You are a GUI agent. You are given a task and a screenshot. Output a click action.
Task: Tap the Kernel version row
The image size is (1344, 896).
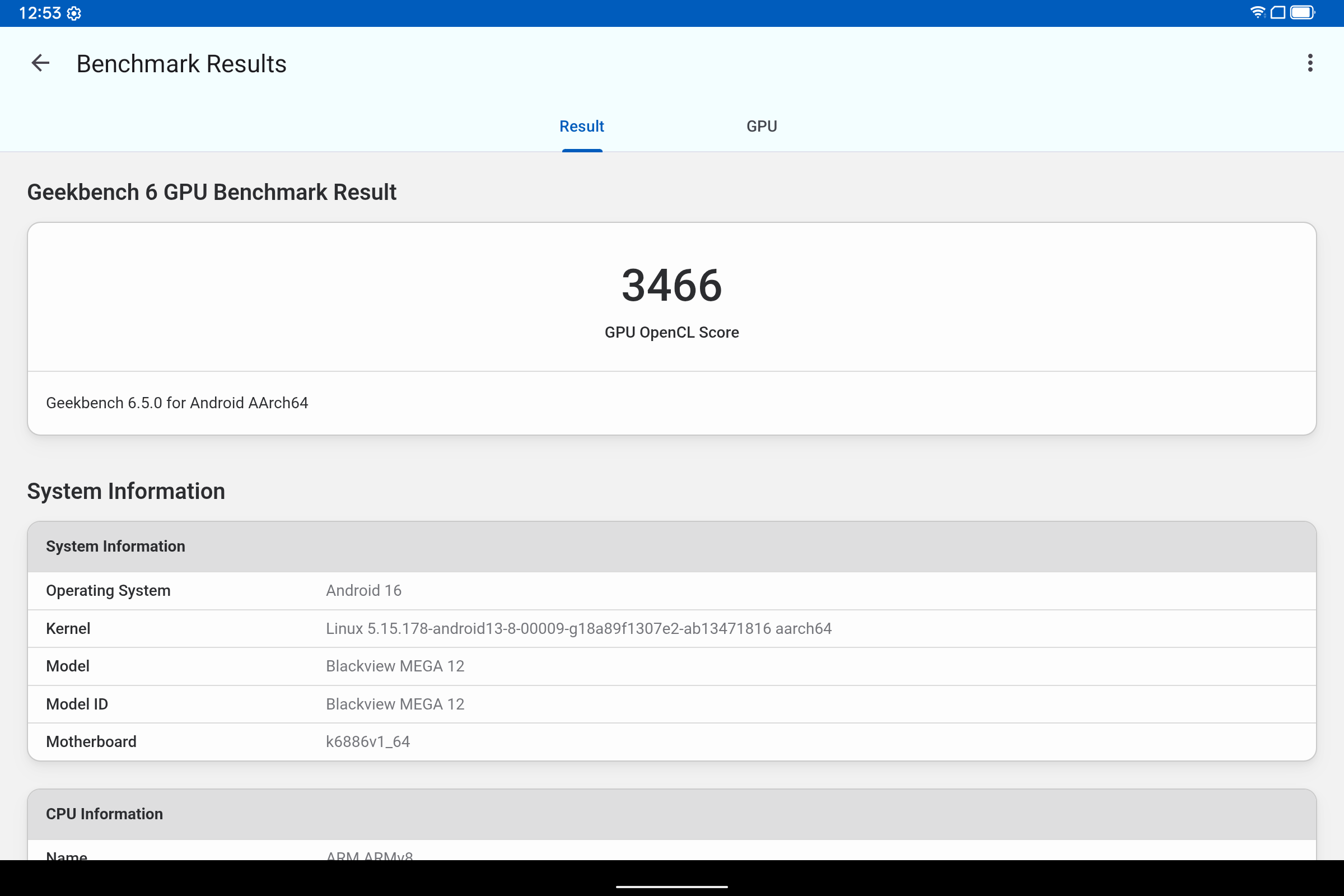[x=671, y=628]
